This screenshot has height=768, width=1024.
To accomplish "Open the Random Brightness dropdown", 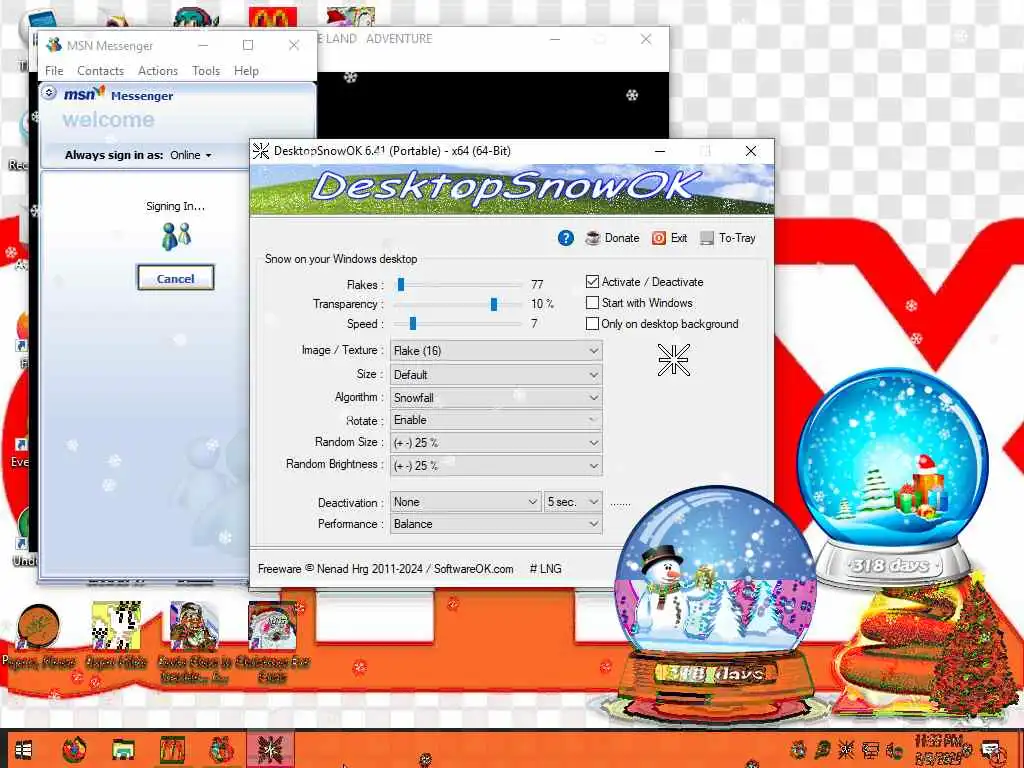I will tap(496, 466).
